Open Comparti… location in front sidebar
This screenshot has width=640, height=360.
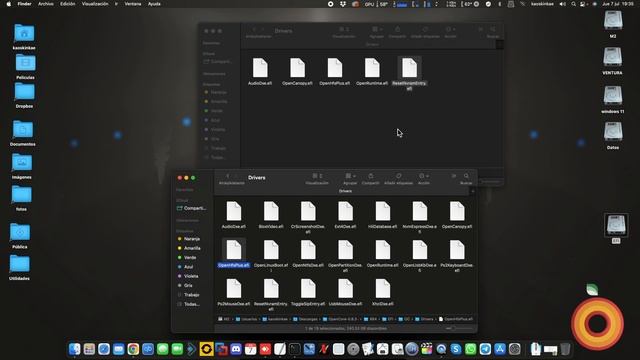[x=191, y=208]
